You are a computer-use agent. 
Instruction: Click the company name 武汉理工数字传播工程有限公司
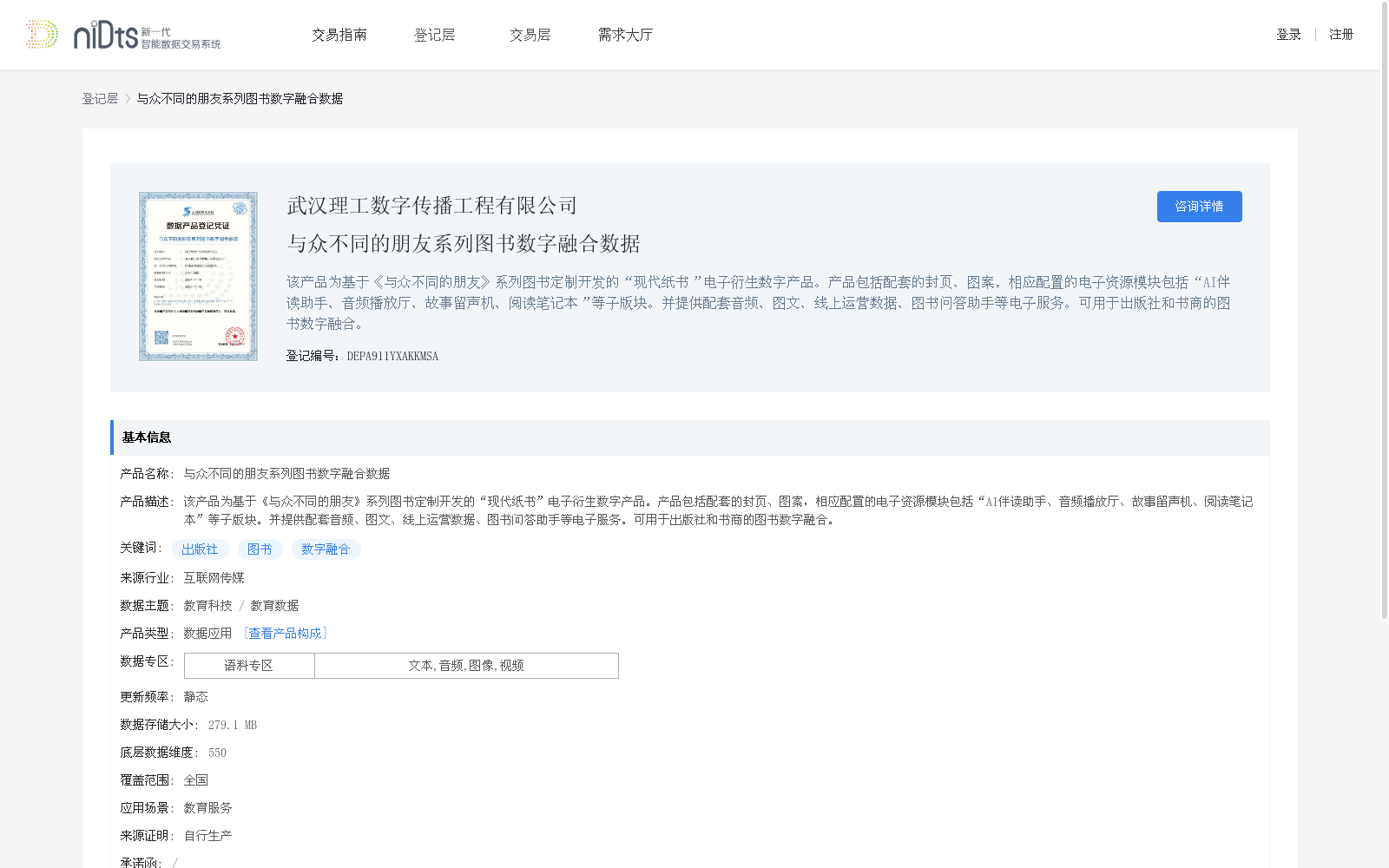(x=432, y=206)
